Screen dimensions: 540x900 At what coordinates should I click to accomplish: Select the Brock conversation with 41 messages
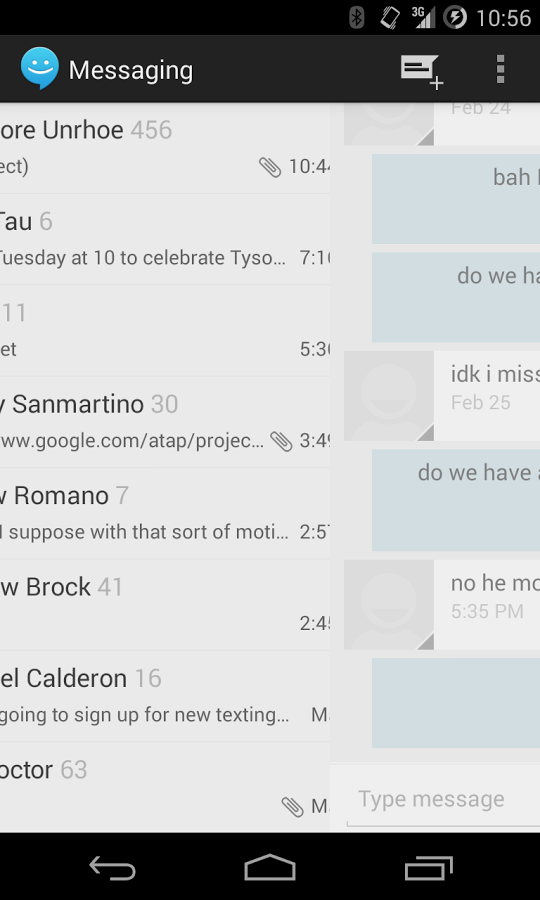(165, 604)
